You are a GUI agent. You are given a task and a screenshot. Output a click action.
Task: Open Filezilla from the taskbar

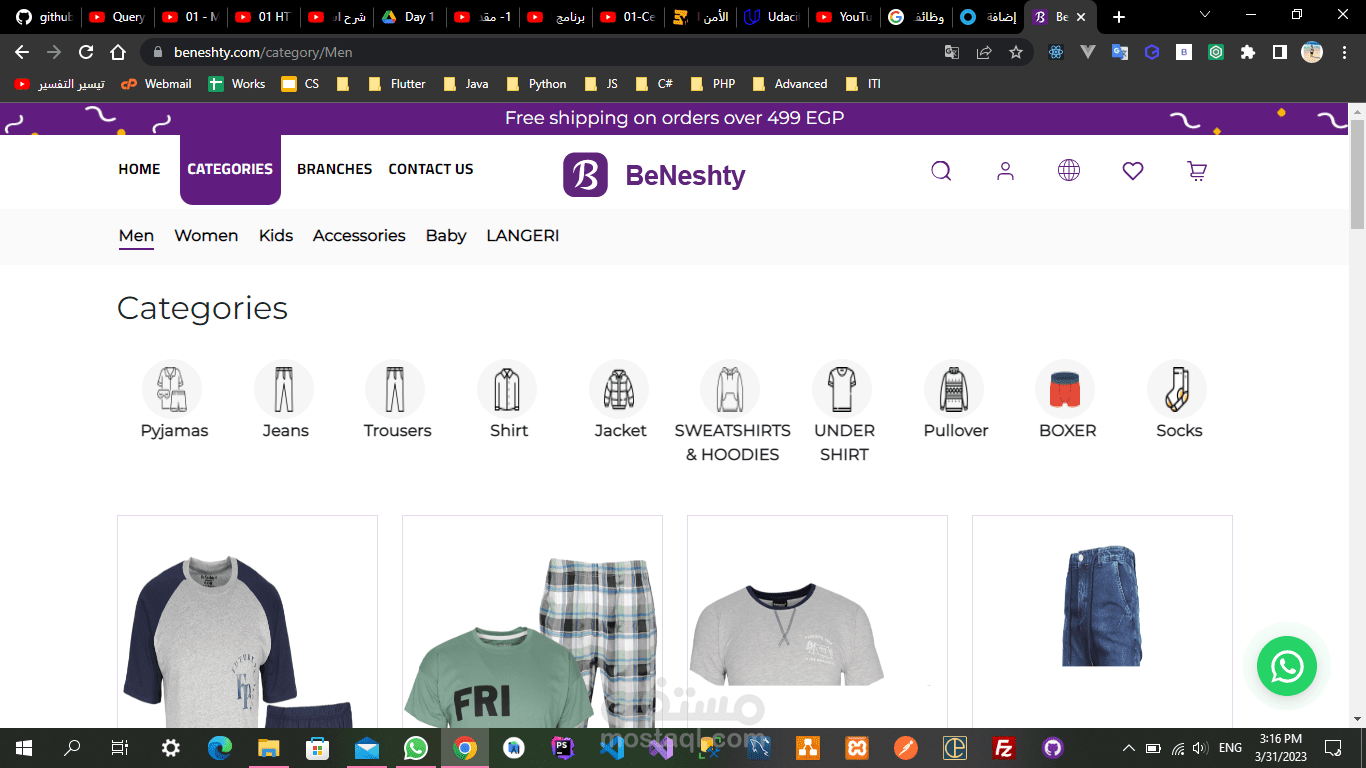[1002, 747]
